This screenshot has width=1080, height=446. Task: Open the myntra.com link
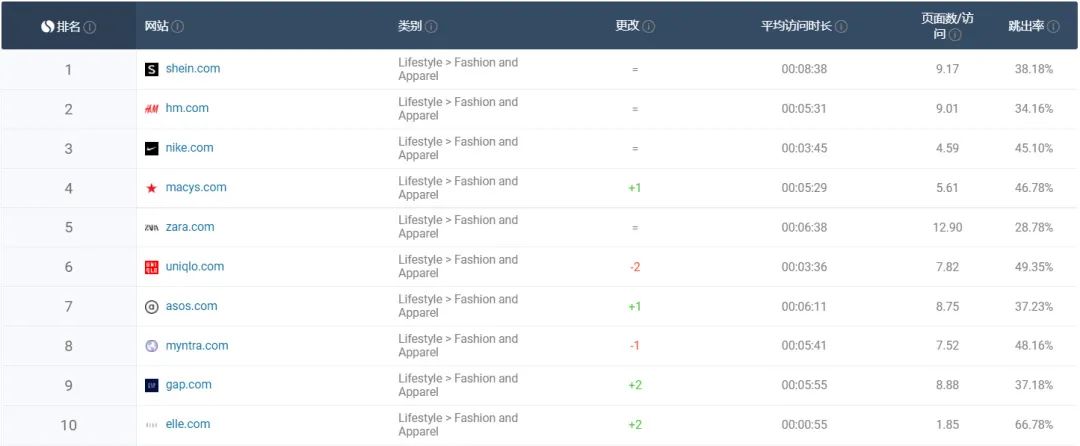point(197,346)
